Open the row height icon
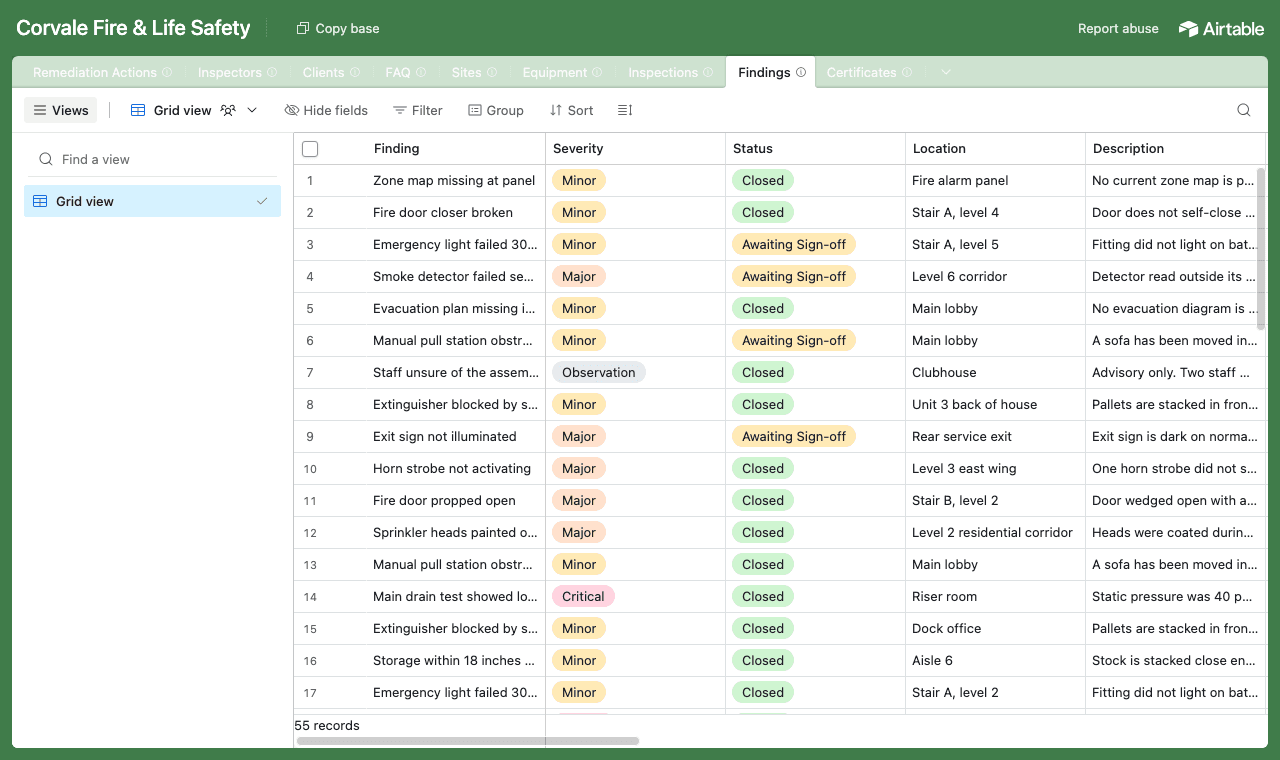Screen dimensions: 1280x760 tap(625, 110)
